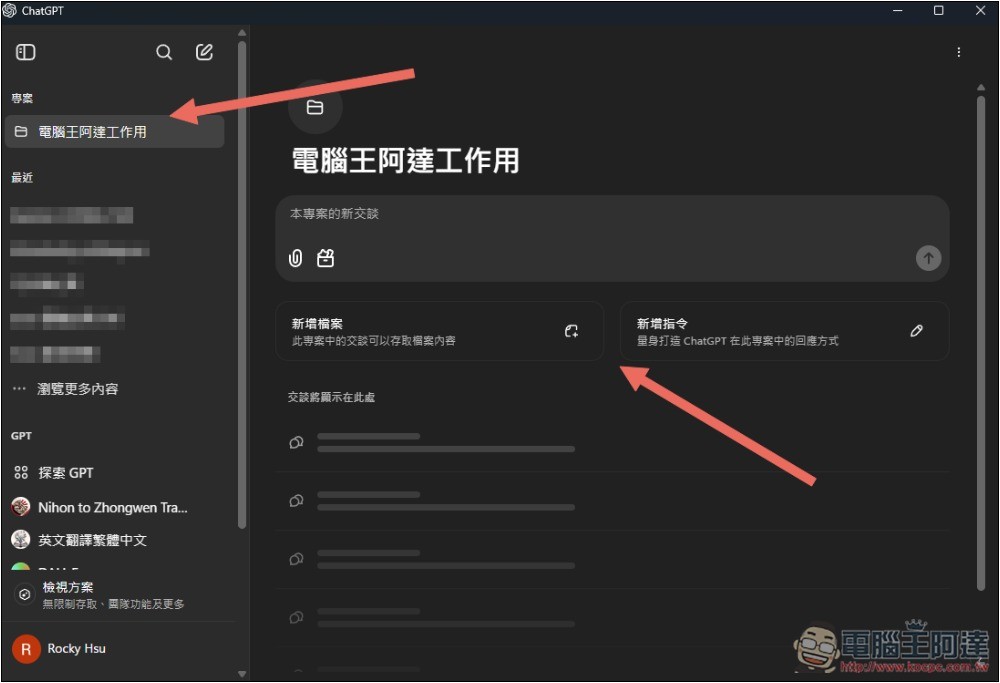Click the pencil icon on 新增指令
The width and height of the screenshot is (1000, 683).
coord(916,331)
